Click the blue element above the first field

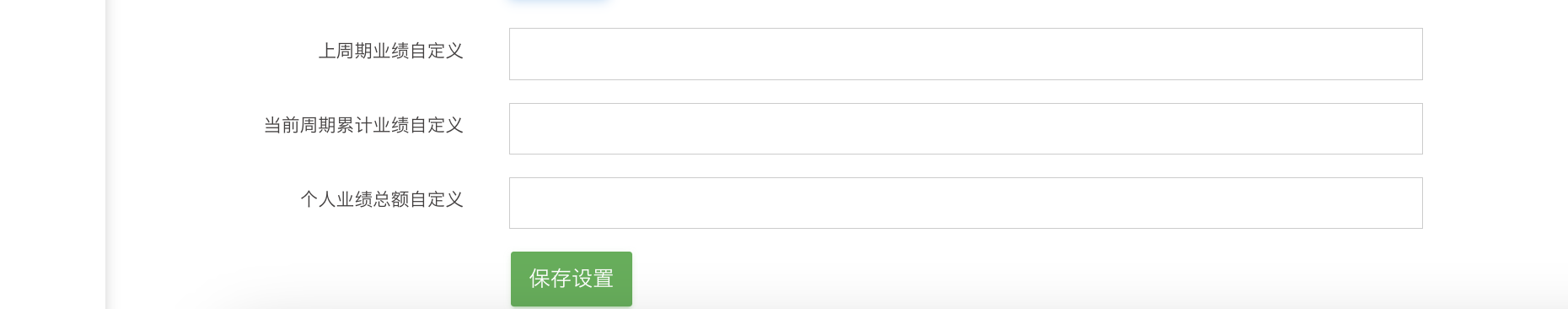coord(557,1)
